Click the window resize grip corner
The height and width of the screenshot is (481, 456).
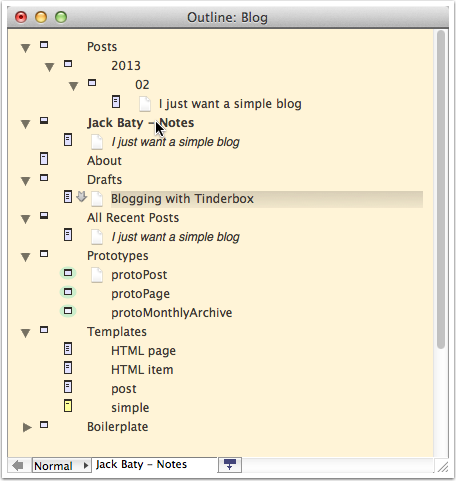pos(443,467)
